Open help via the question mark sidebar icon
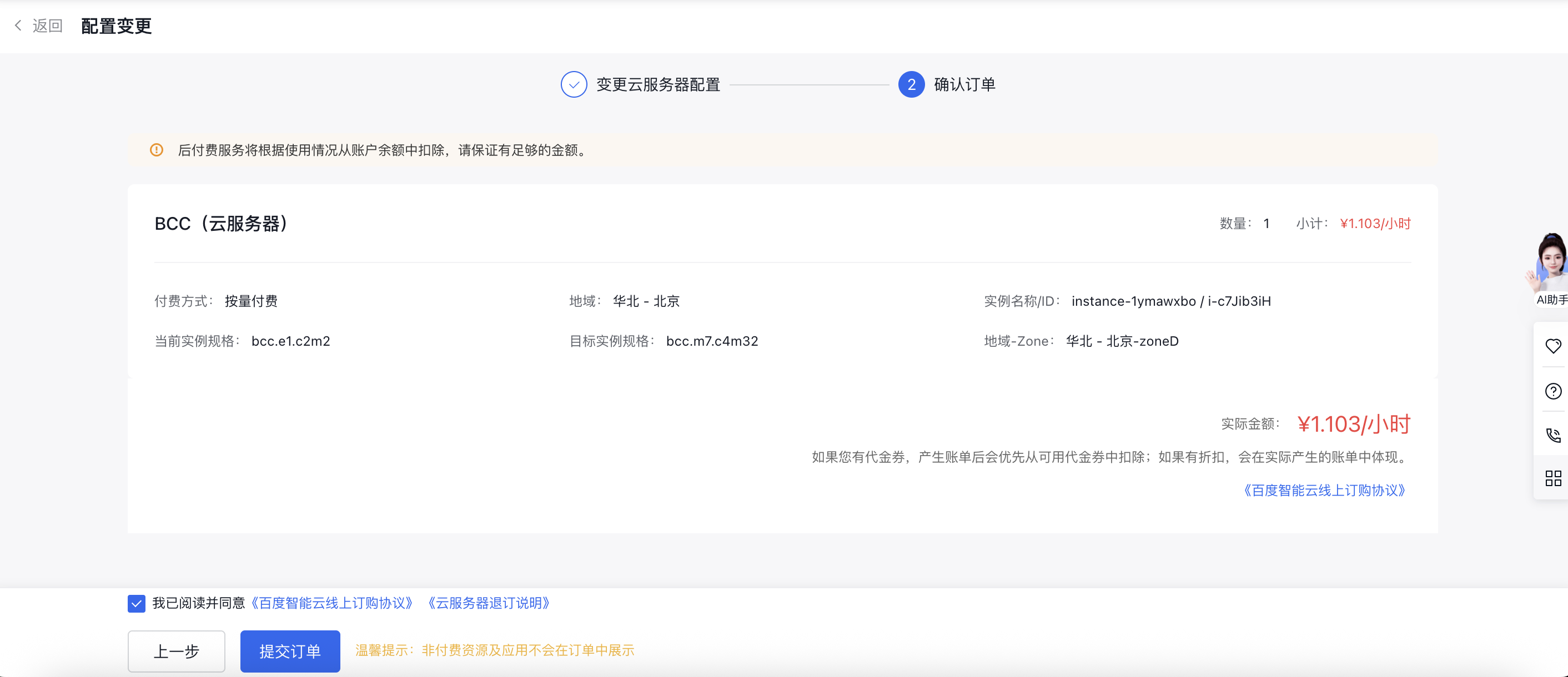 click(x=1554, y=391)
